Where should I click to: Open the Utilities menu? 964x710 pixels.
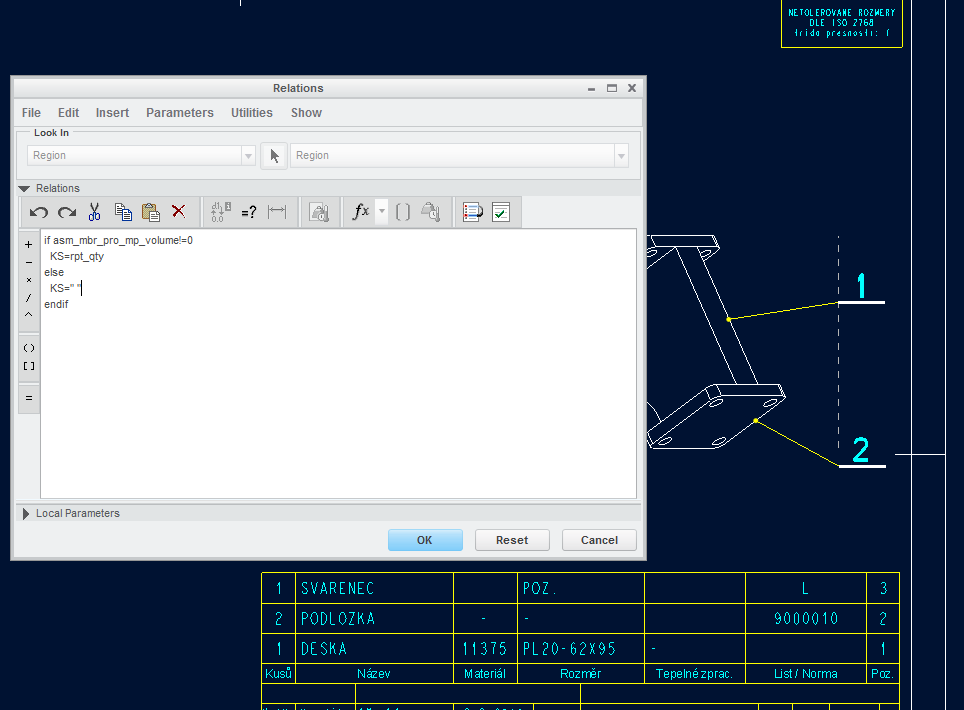252,112
